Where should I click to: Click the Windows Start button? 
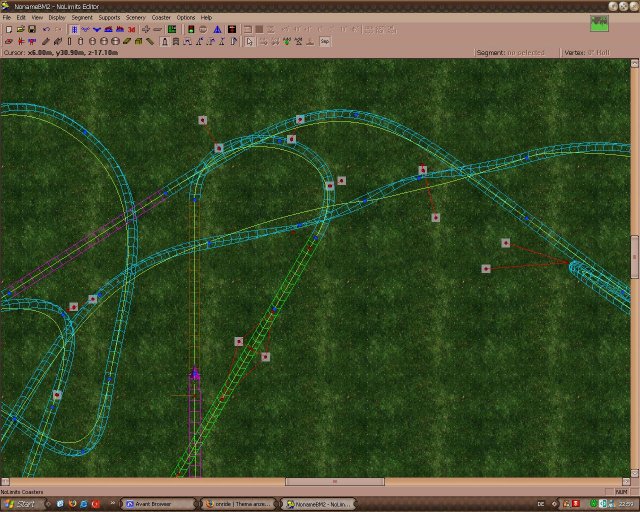(x=20, y=504)
